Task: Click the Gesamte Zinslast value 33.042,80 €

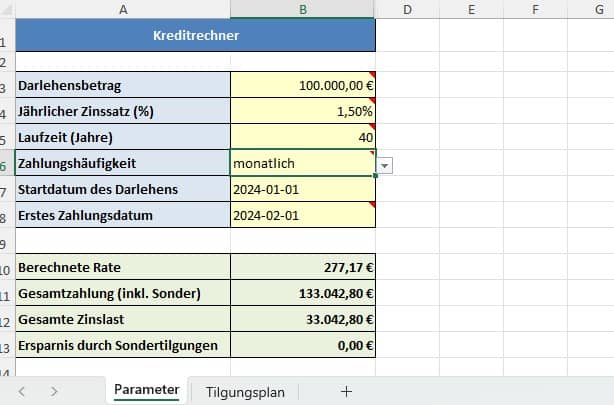Action: 302,320
